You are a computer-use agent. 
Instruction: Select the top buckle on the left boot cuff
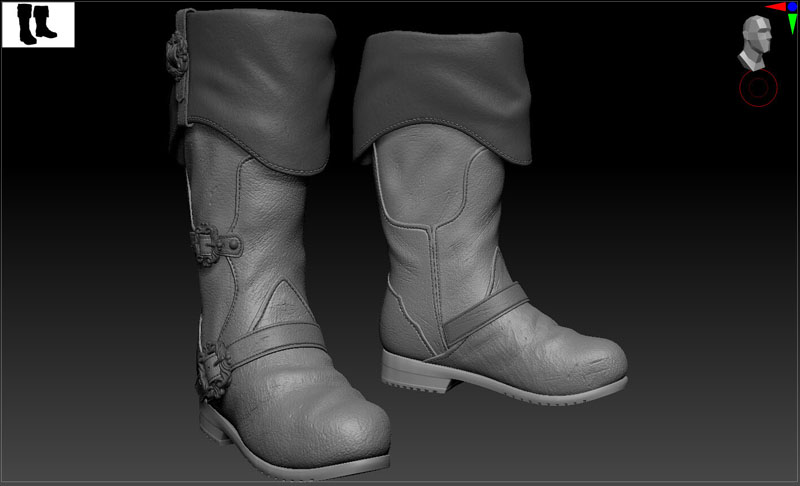174,60
